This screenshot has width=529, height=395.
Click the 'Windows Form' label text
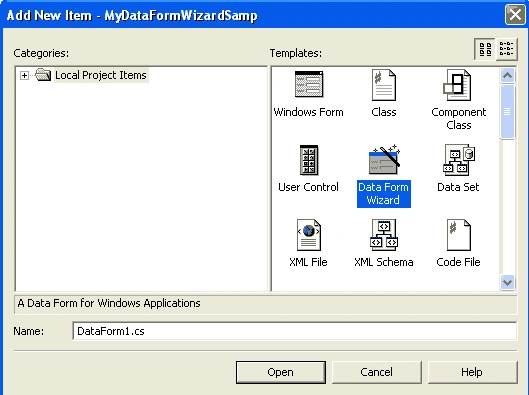point(309,112)
